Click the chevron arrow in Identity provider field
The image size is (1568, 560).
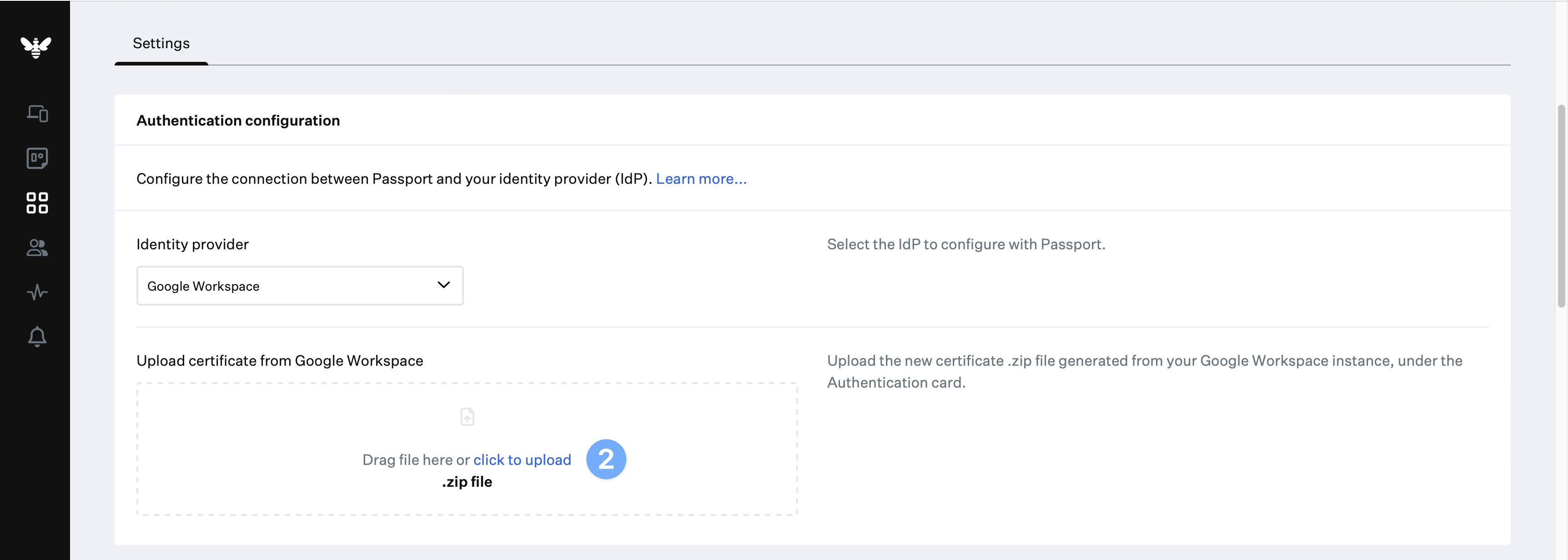tap(444, 285)
